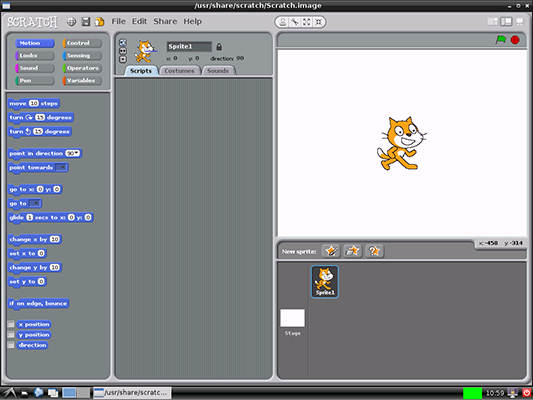
Task: Toggle x position stage monitor checkbox
Action: click(x=11, y=324)
